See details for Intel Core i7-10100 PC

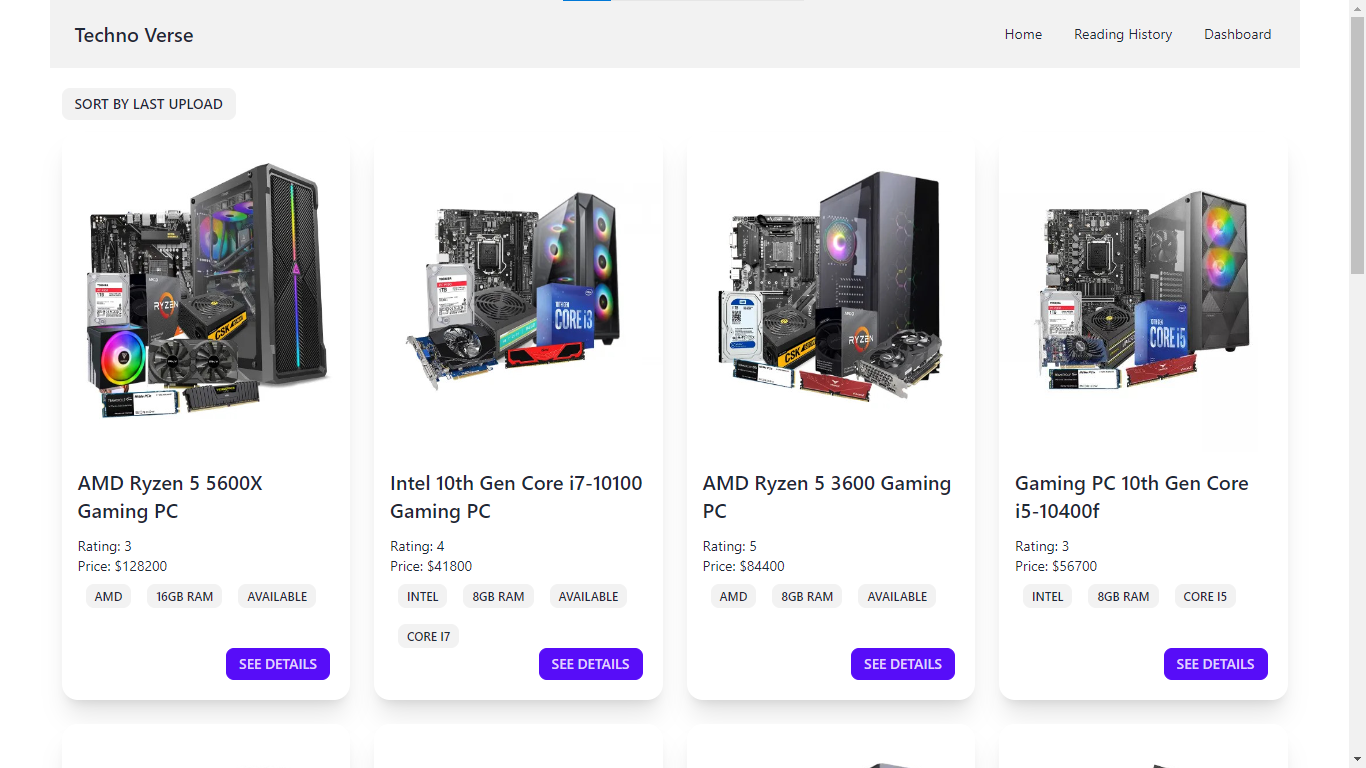(x=590, y=664)
